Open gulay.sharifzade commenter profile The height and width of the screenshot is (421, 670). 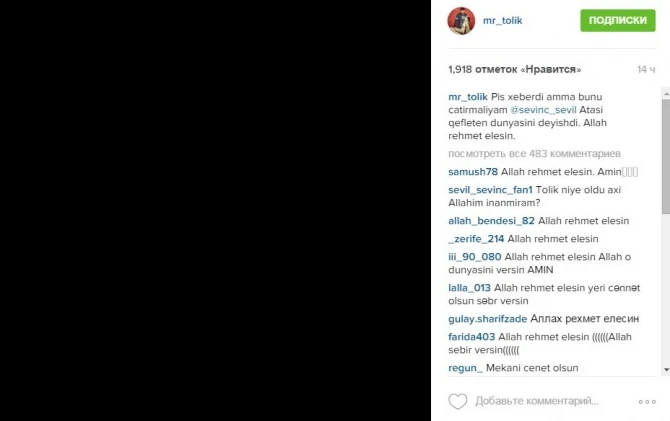[488, 319]
